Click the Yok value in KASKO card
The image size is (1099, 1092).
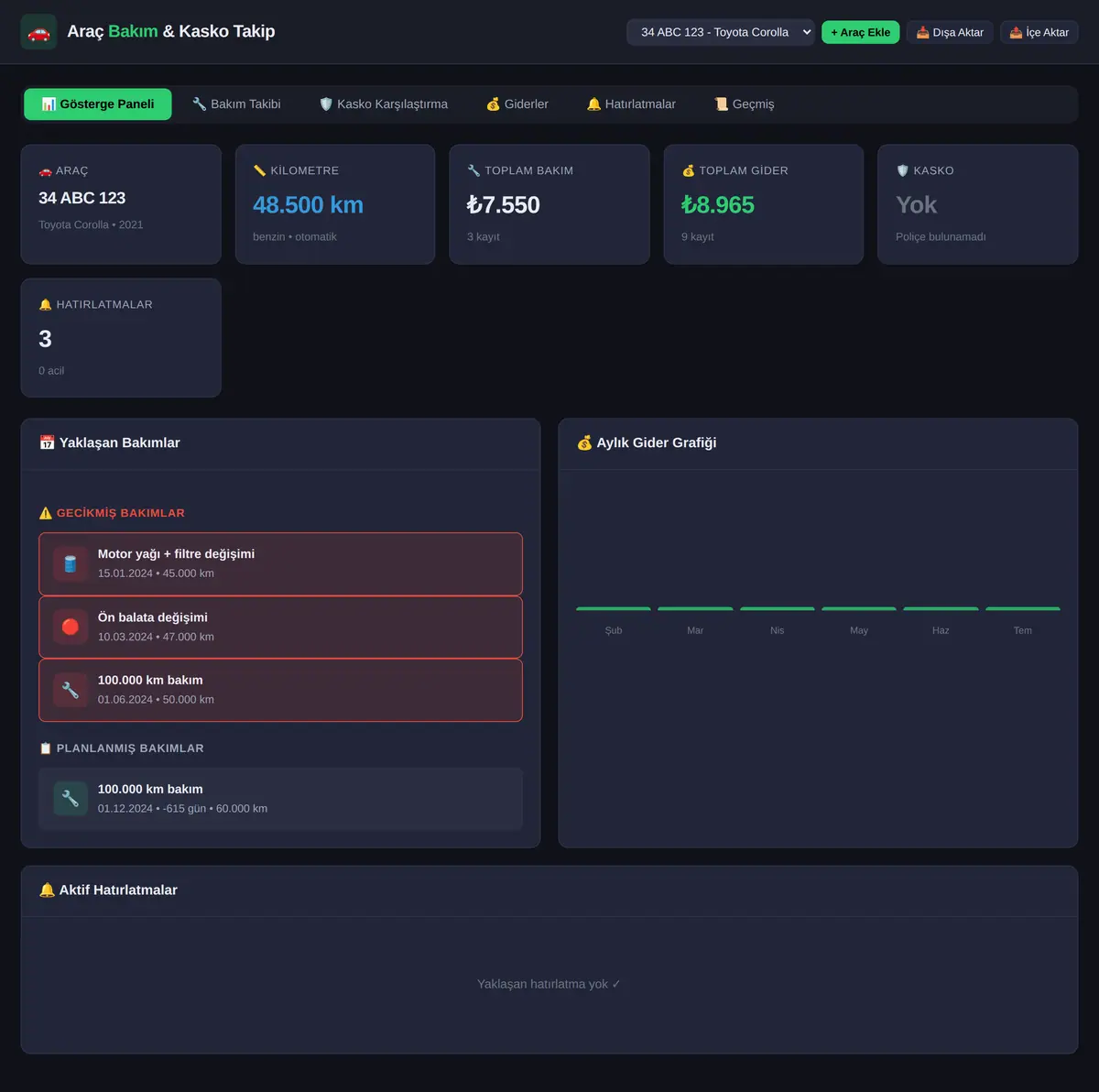[916, 205]
